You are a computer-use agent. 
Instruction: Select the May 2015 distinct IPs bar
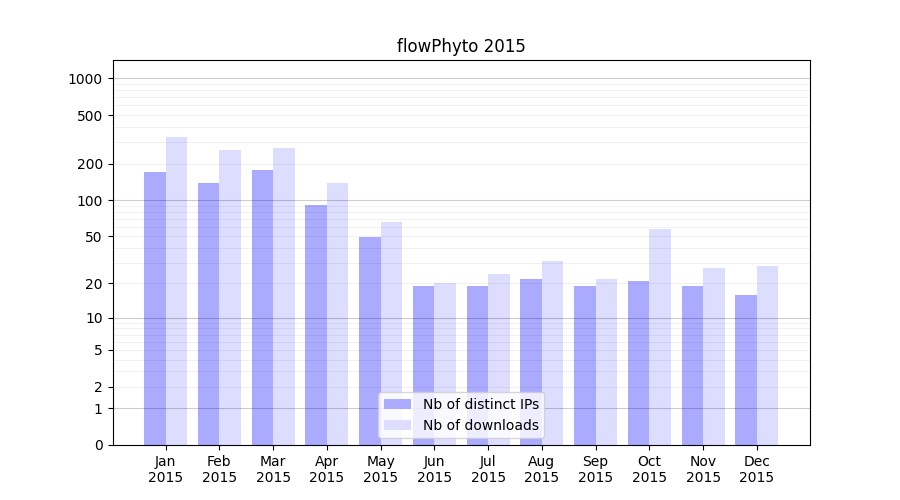pyautogui.click(x=370, y=341)
